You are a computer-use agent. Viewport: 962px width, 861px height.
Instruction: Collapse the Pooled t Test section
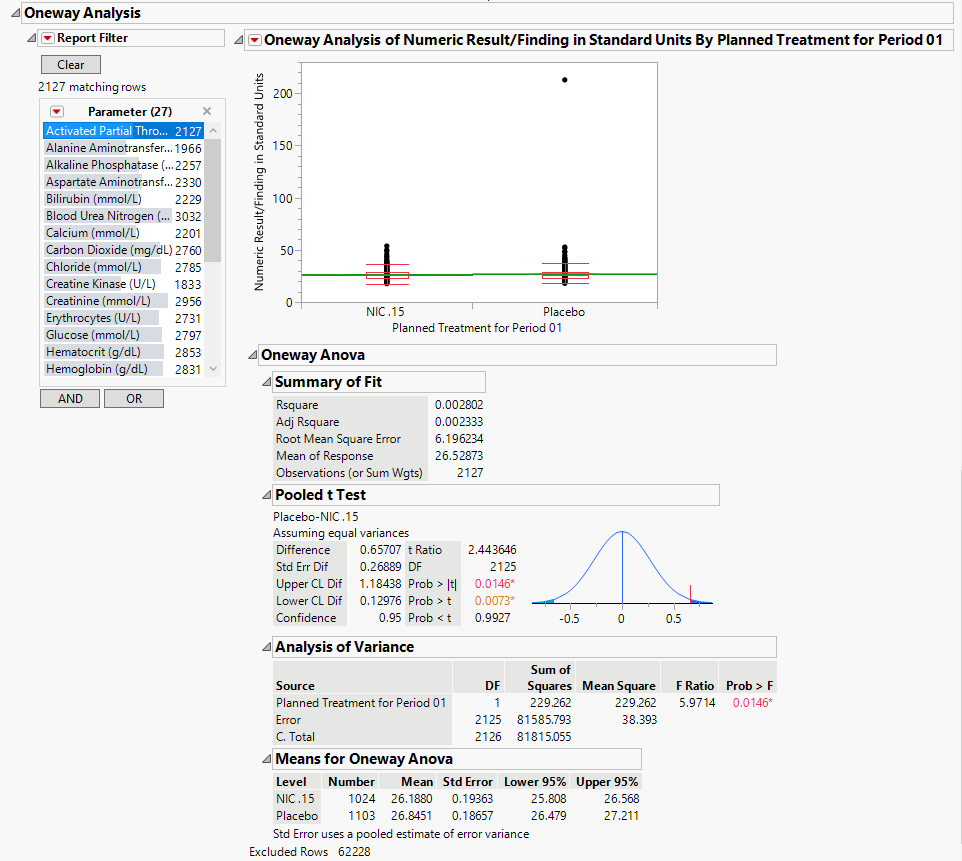coord(266,495)
